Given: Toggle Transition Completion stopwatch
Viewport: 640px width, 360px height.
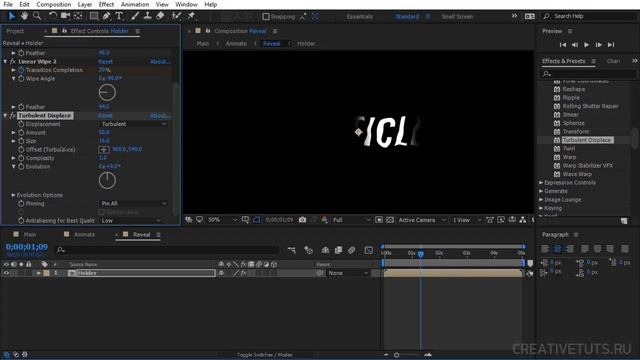Looking at the screenshot, I should click(x=21, y=70).
